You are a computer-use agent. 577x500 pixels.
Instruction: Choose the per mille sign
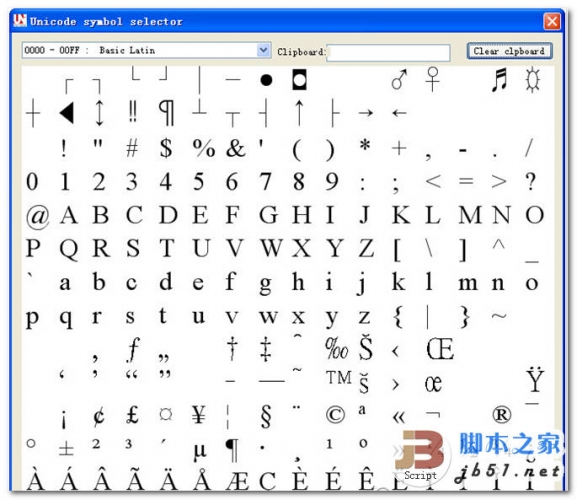[x=336, y=349]
